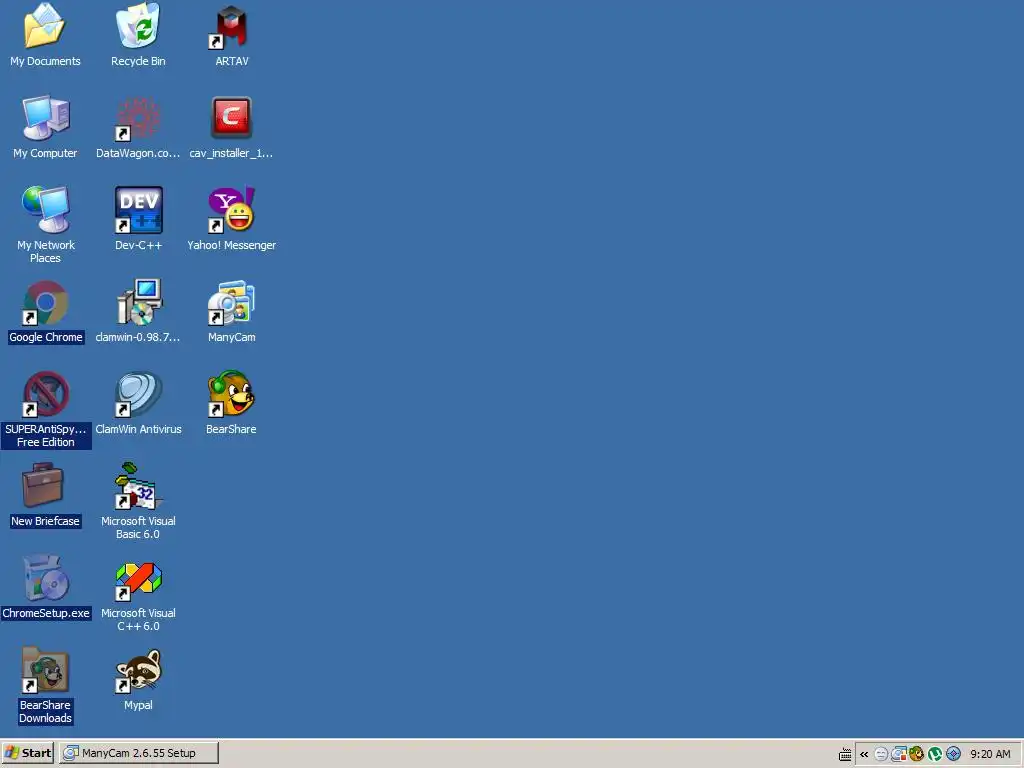Select the Google Chrome shortcut icon
The height and width of the screenshot is (768, 1024).
point(45,302)
